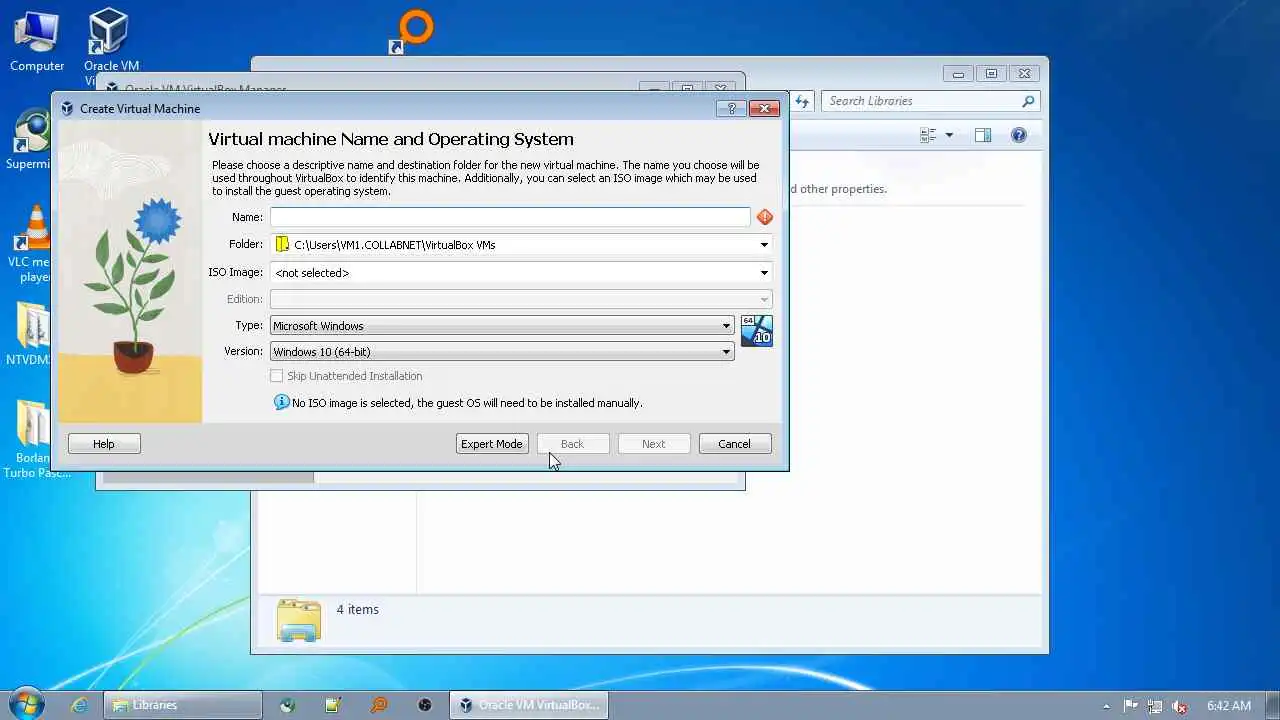Click the 6:42 AM system clock
This screenshot has width=1280, height=720.
tap(1229, 705)
